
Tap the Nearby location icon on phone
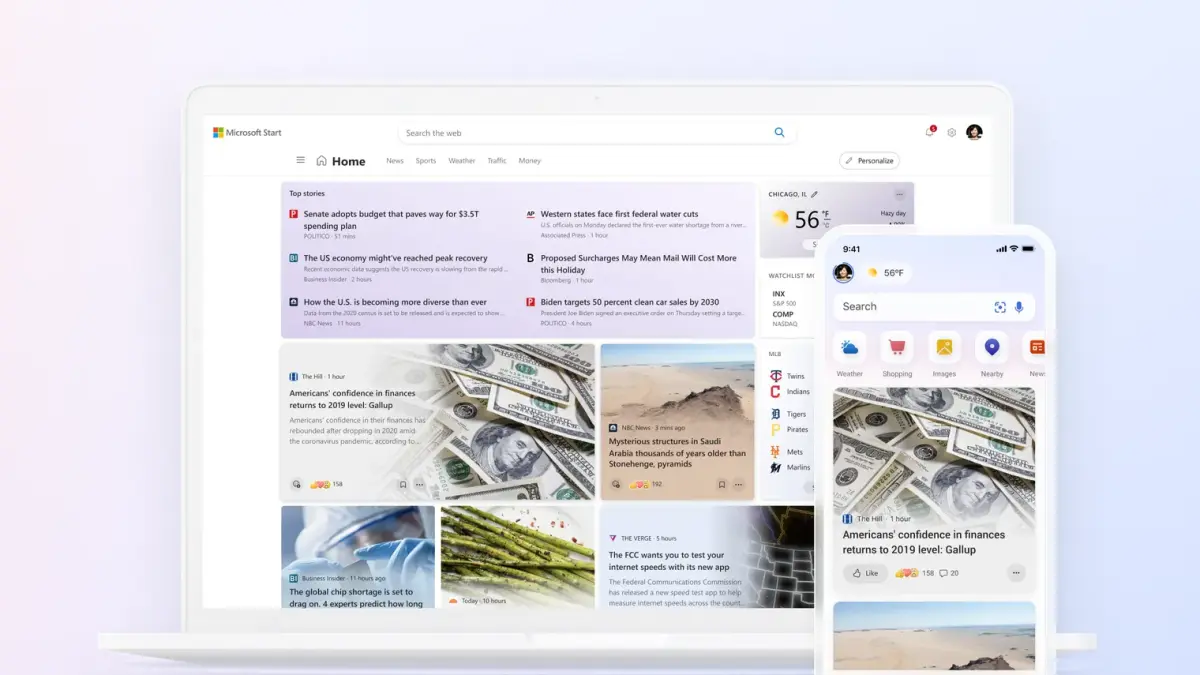click(x=991, y=348)
